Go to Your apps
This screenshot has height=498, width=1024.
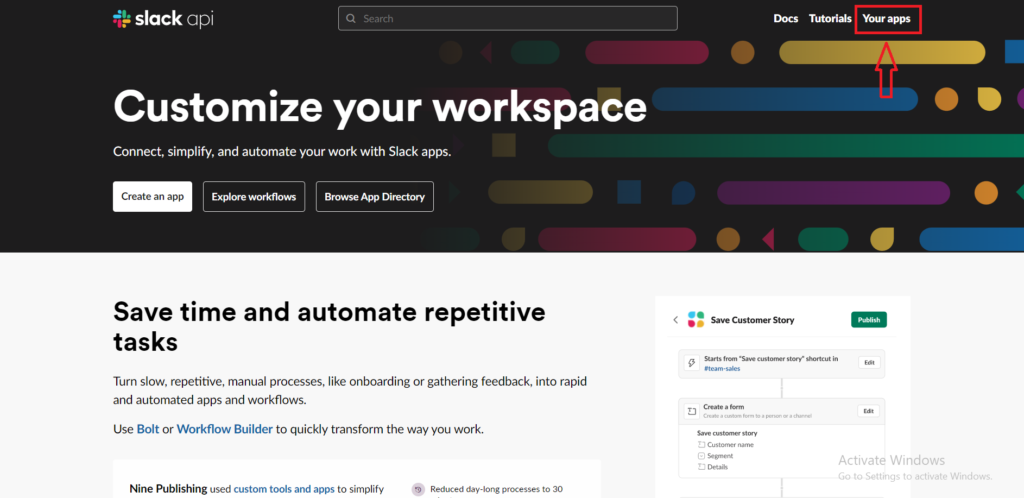886,18
